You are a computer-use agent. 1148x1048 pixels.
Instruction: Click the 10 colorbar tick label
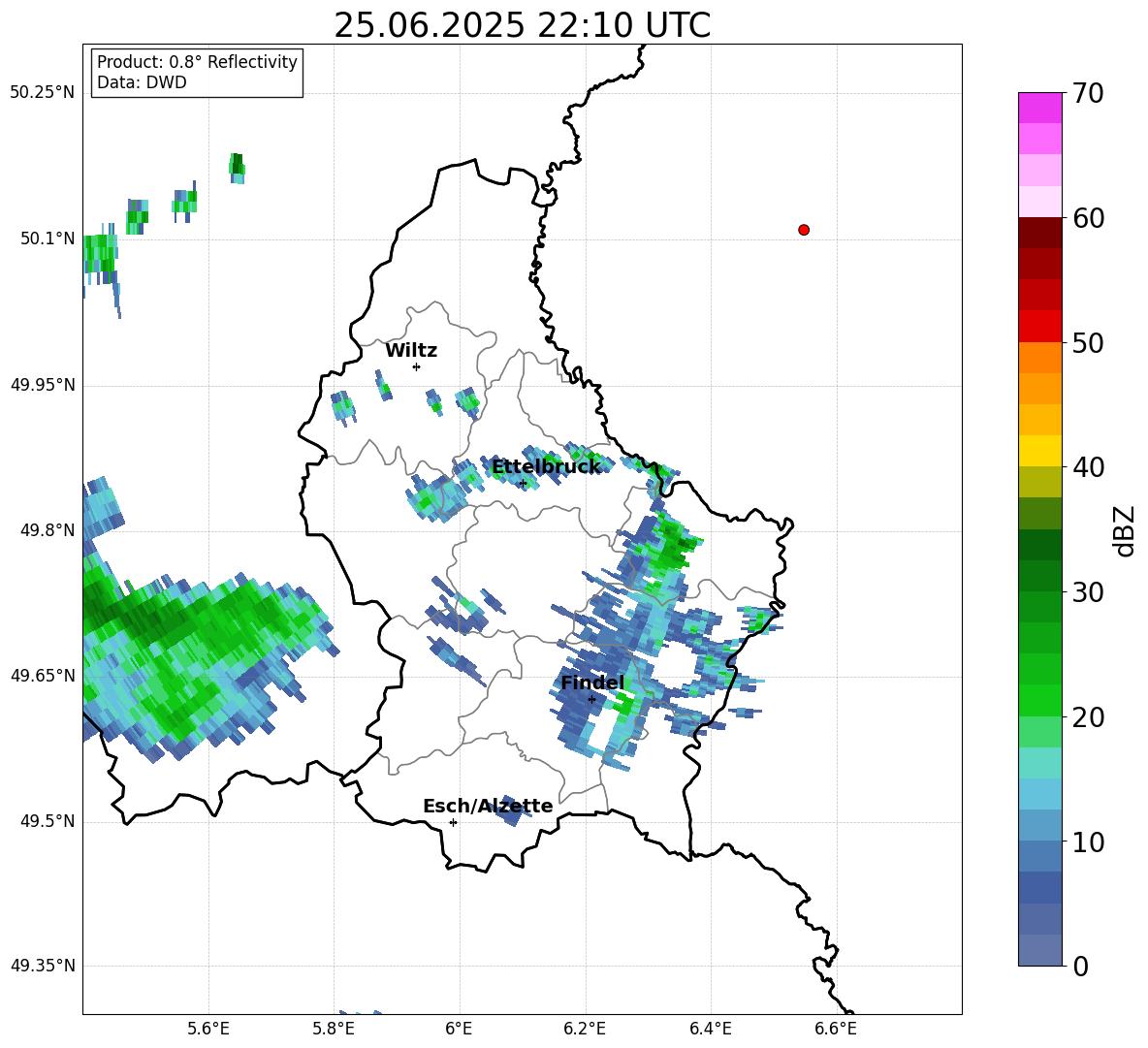coord(1088,842)
